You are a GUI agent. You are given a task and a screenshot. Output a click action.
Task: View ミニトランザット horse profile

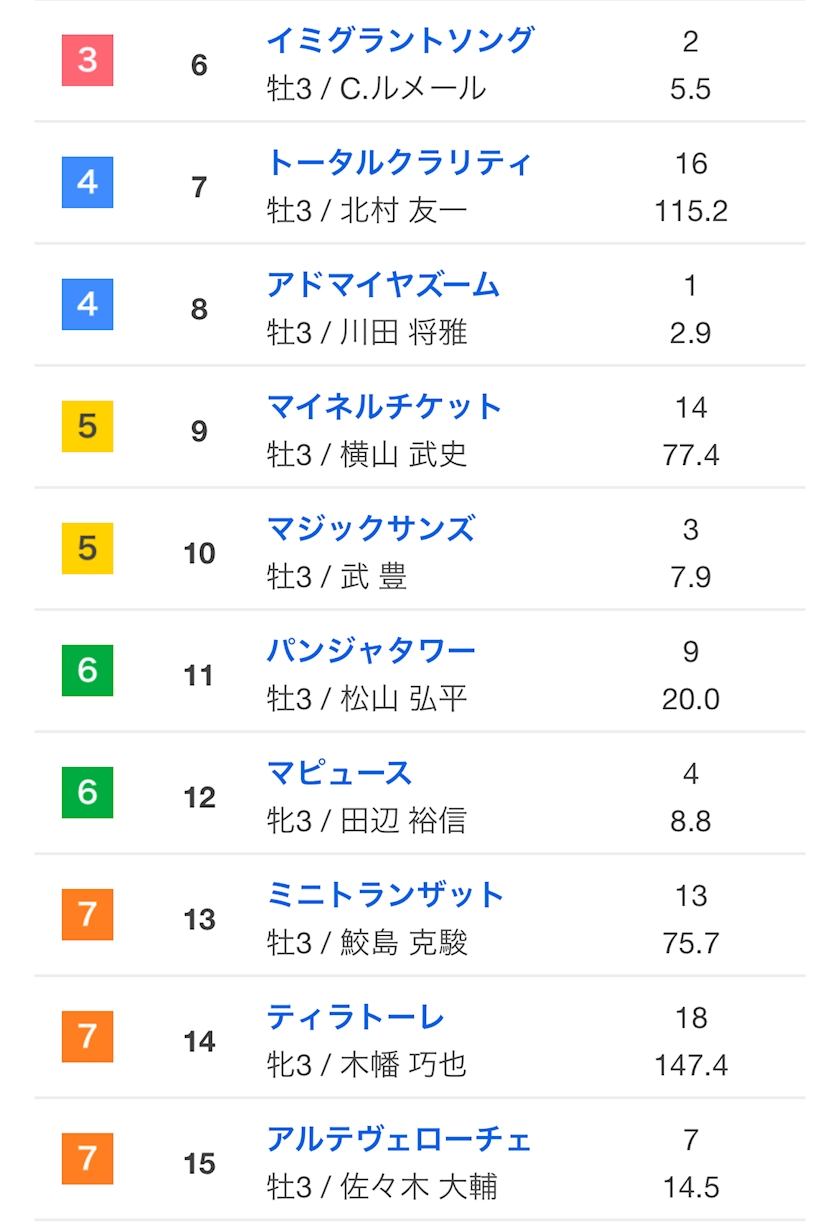[x=385, y=895]
